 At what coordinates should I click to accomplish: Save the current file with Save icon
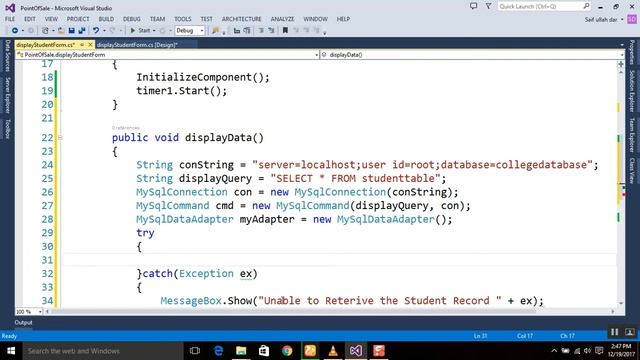pos(71,31)
